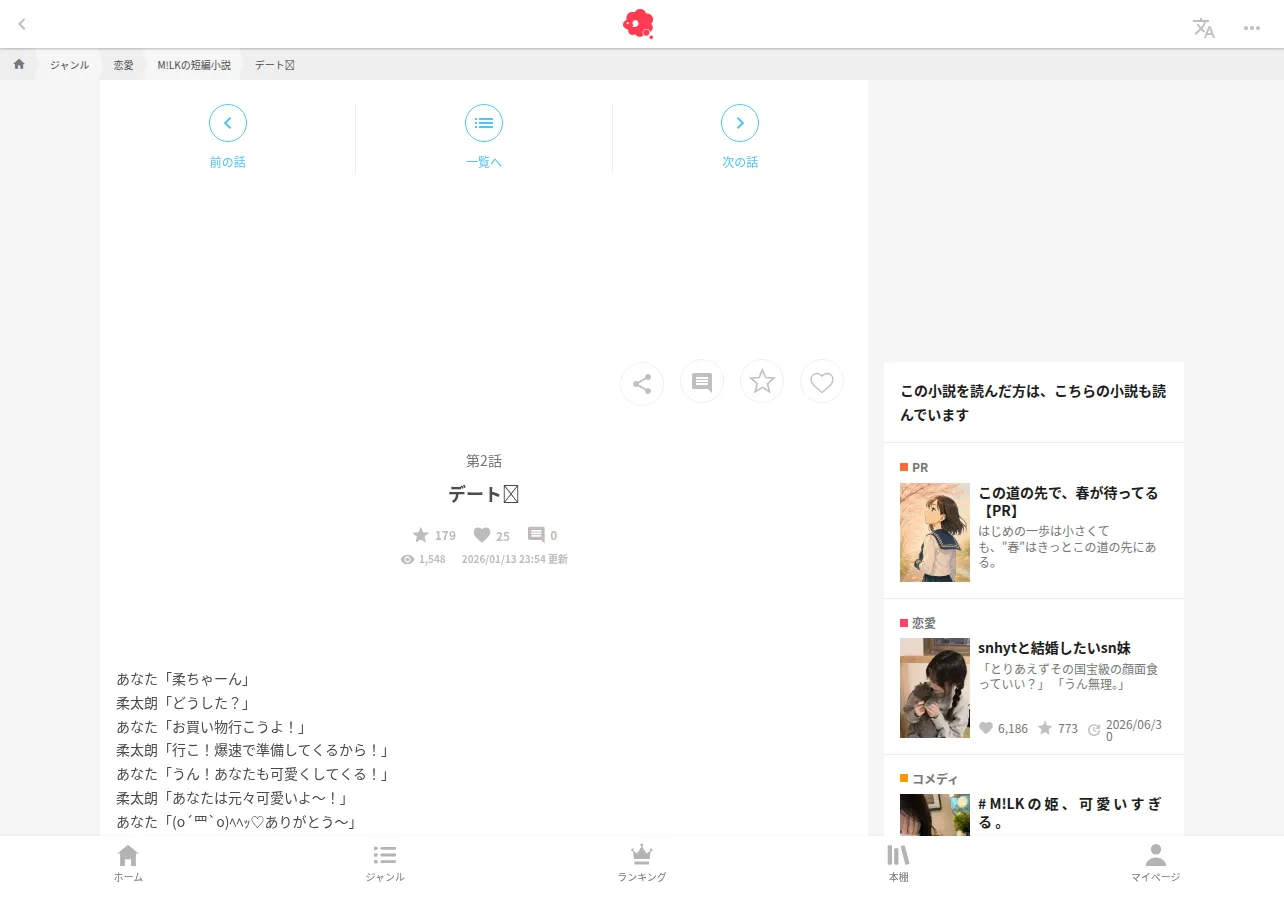Click the eye view count 1,548

coord(423,559)
